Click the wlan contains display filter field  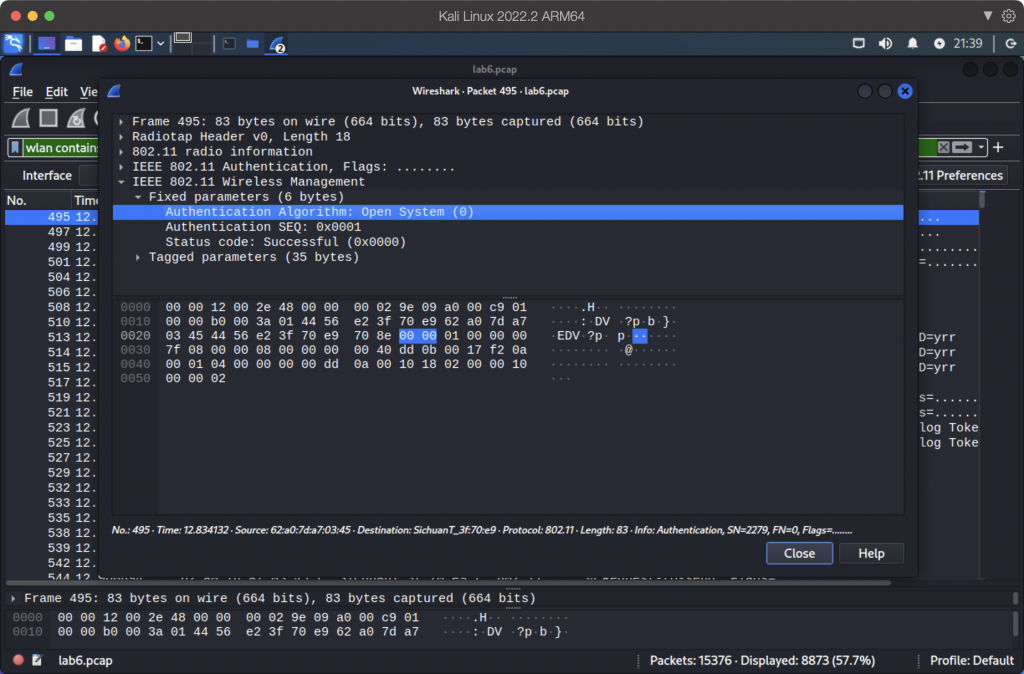click(61, 148)
